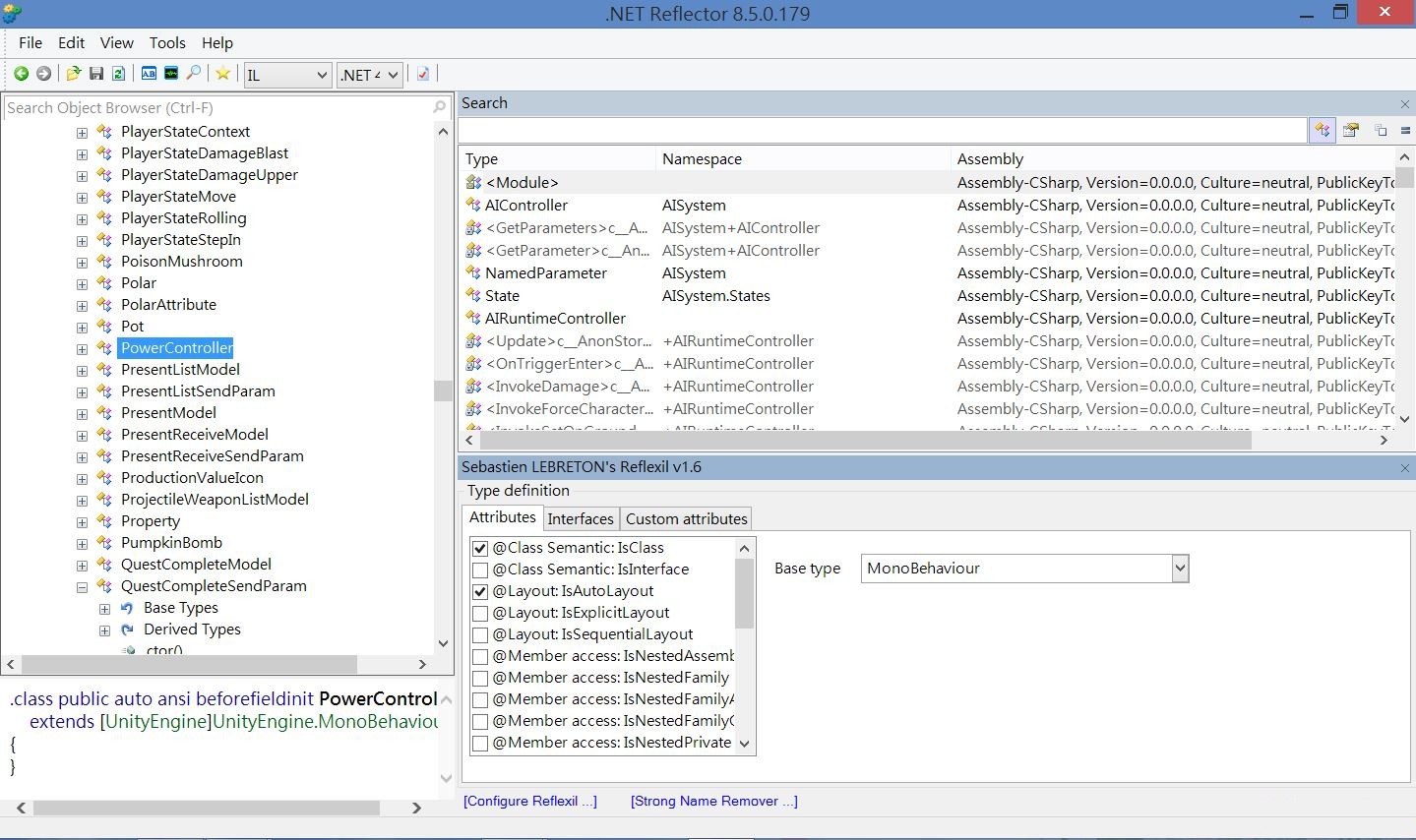
Task: Open search panel options menu icon
Action: click(1405, 131)
